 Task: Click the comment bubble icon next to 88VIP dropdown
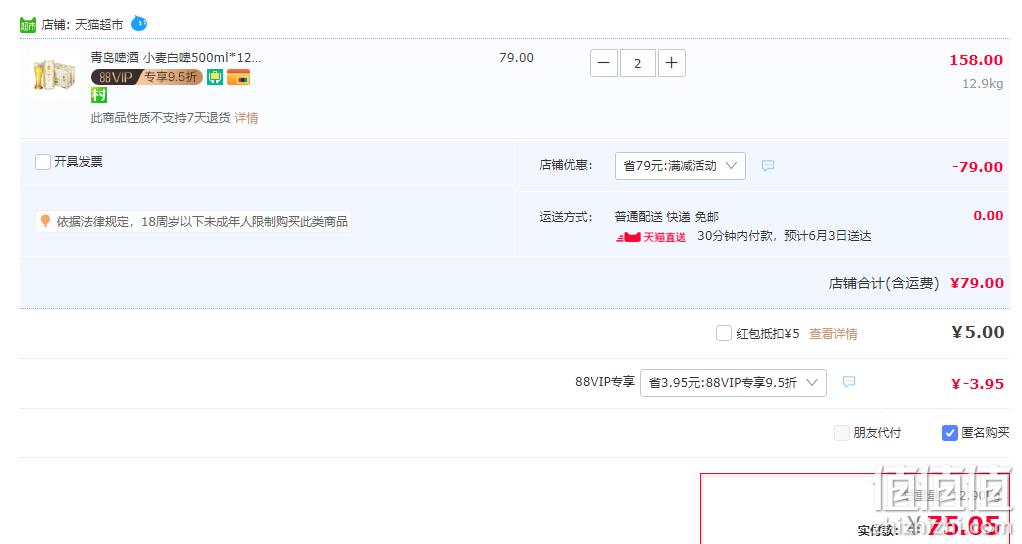849,382
